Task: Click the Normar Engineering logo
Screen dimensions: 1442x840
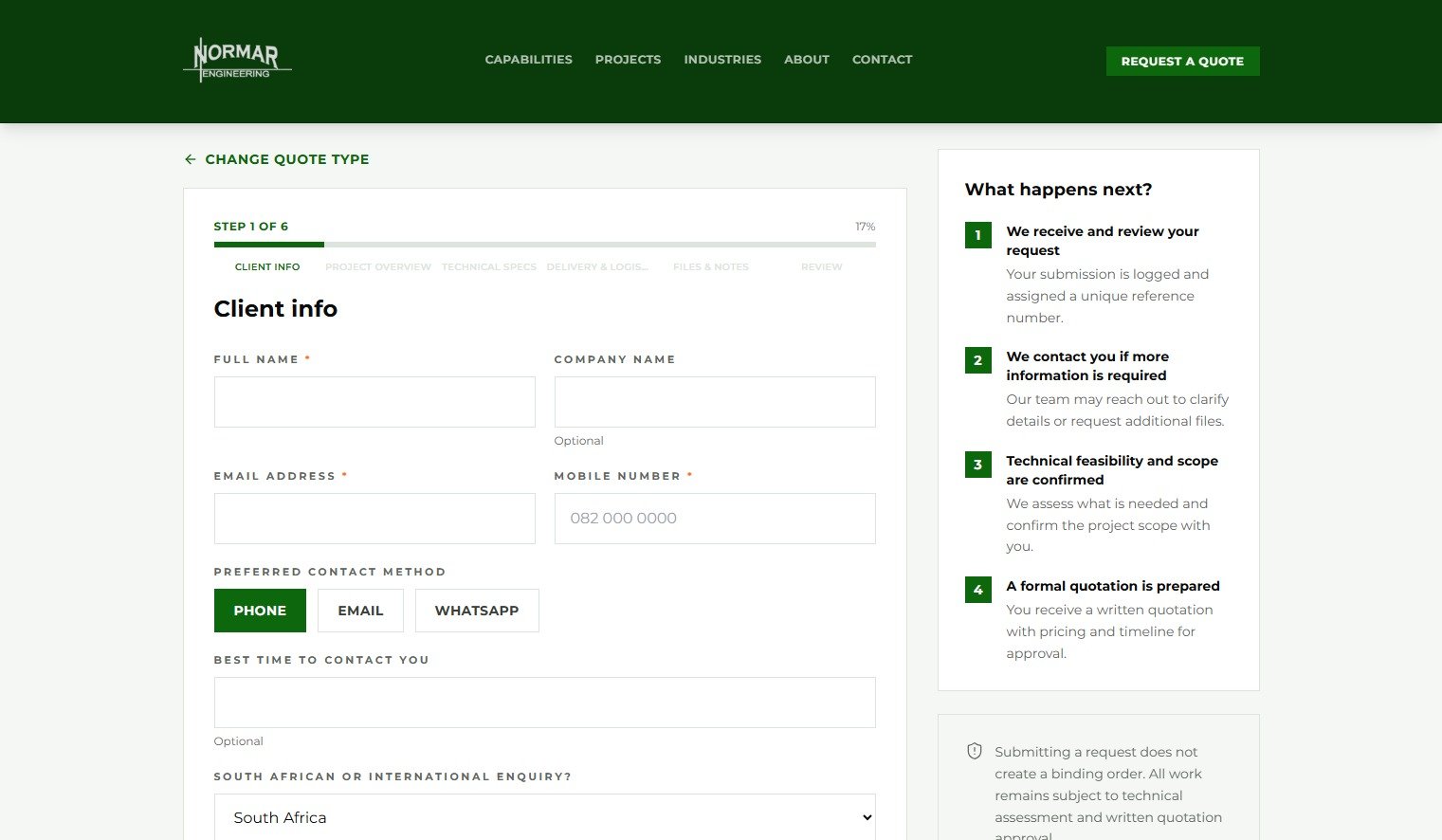Action: [237, 60]
